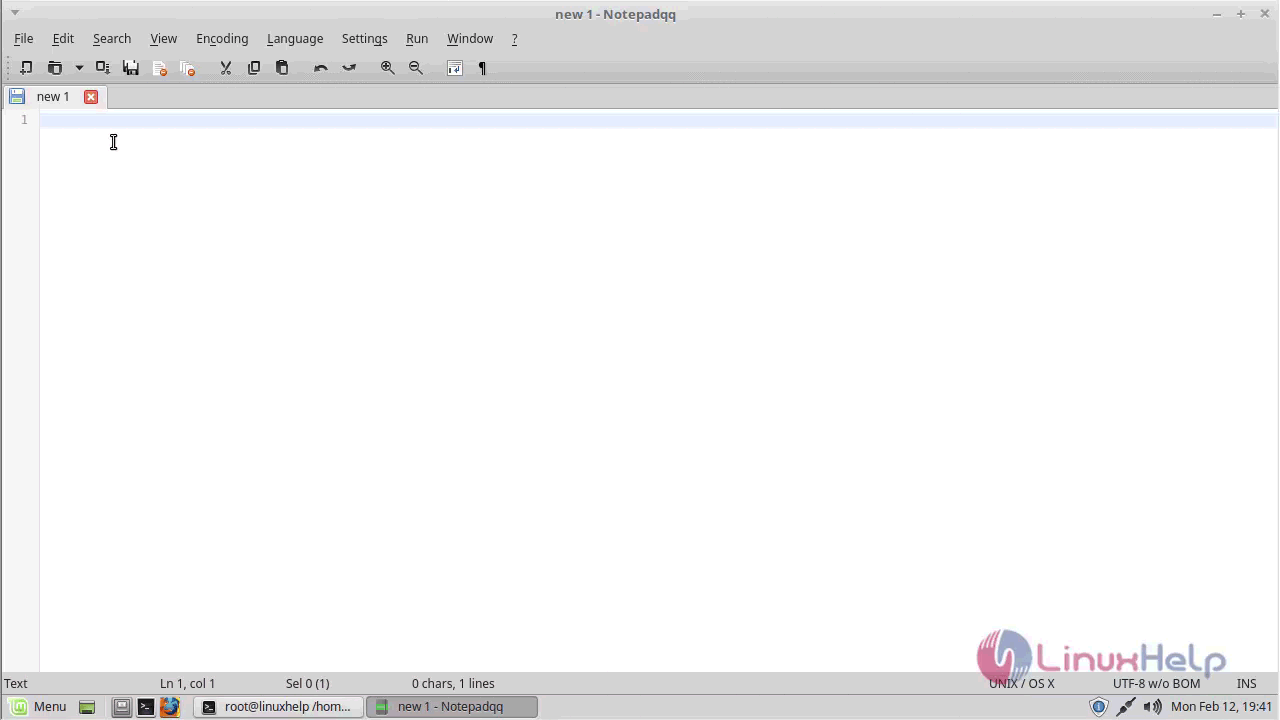
Task: Expand the open file dropdown arrow
Action: (x=79, y=68)
